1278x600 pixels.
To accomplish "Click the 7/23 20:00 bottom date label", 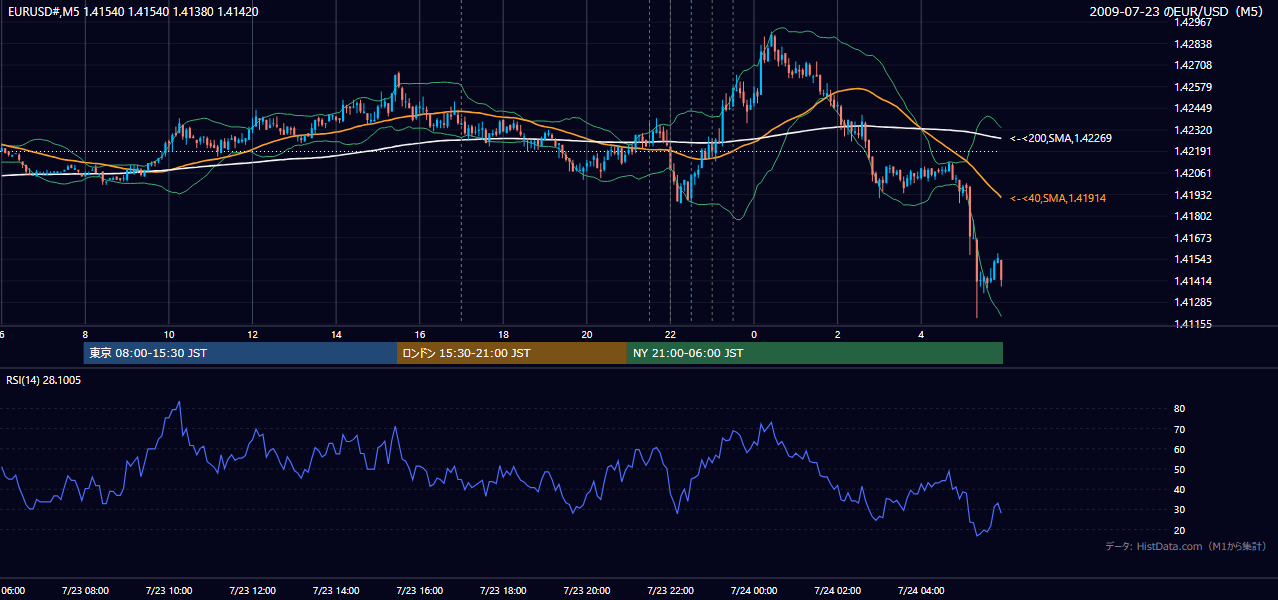I will tap(587, 591).
